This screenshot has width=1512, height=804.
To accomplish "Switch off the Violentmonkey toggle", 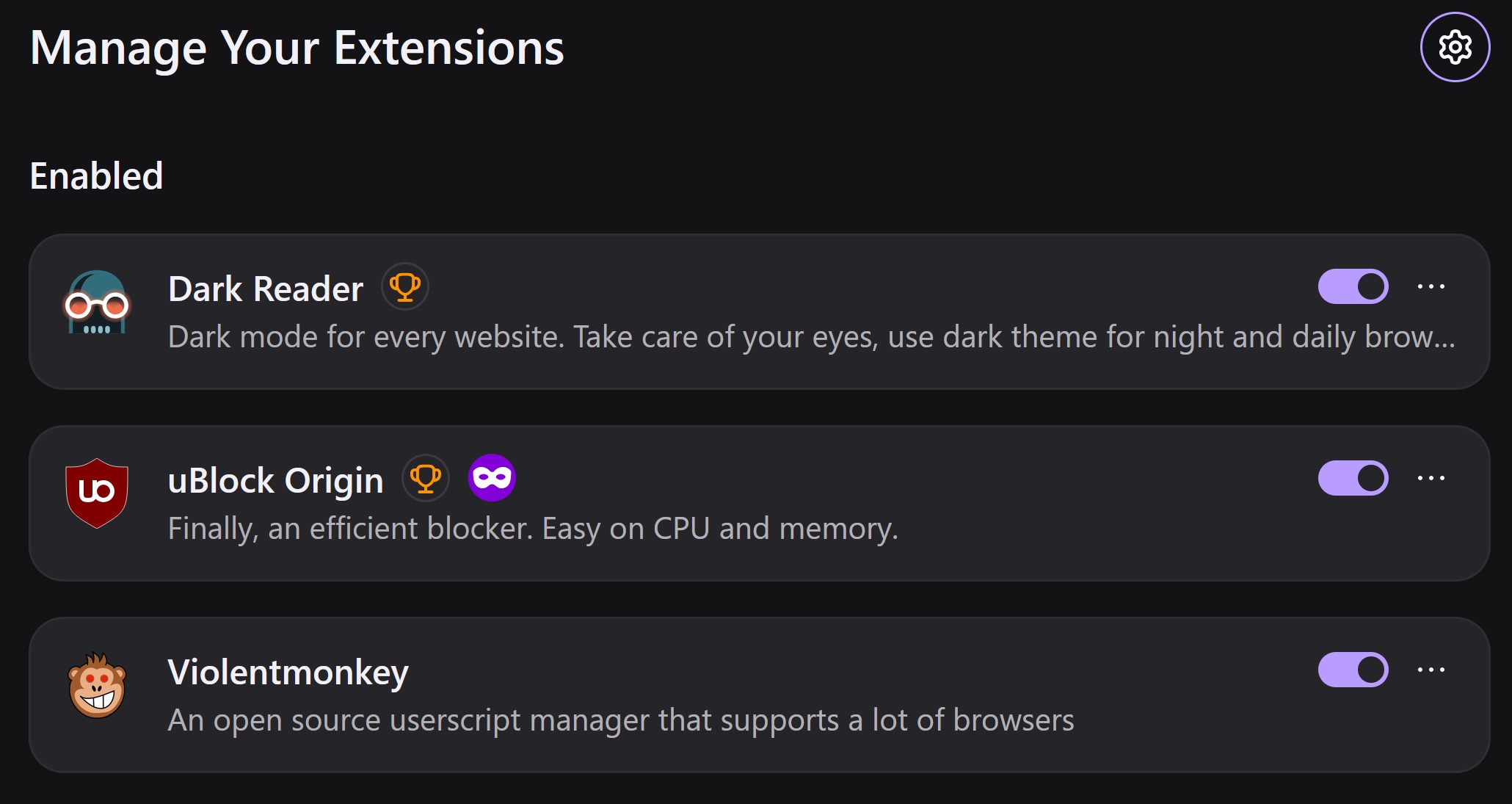I will 1353,670.
